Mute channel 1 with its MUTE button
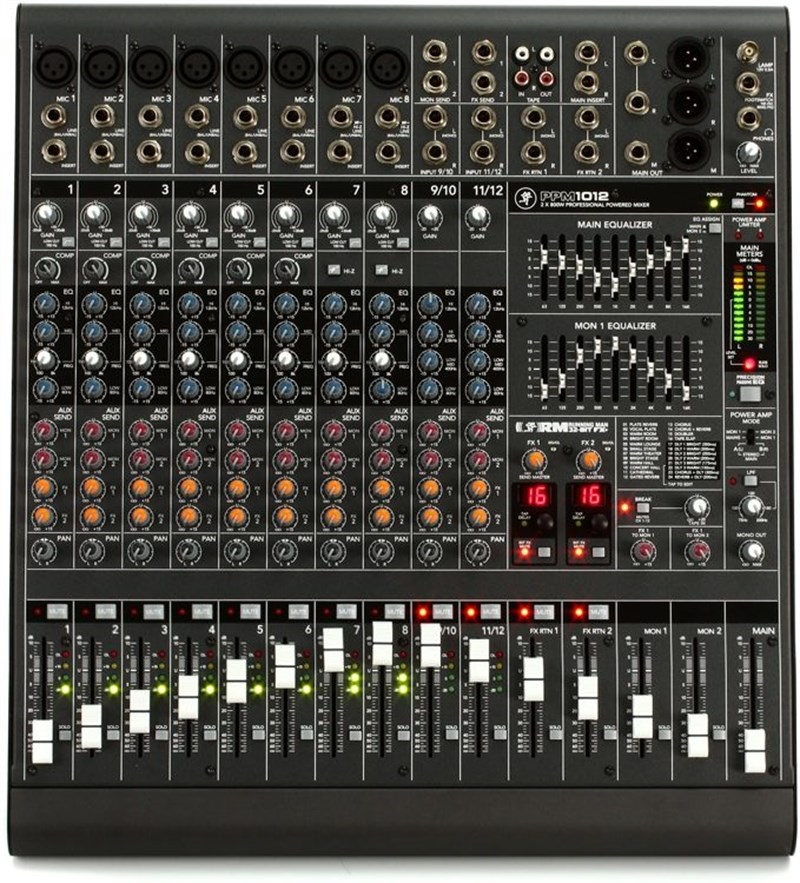This screenshot has width=800, height=883. pyautogui.click(x=57, y=611)
